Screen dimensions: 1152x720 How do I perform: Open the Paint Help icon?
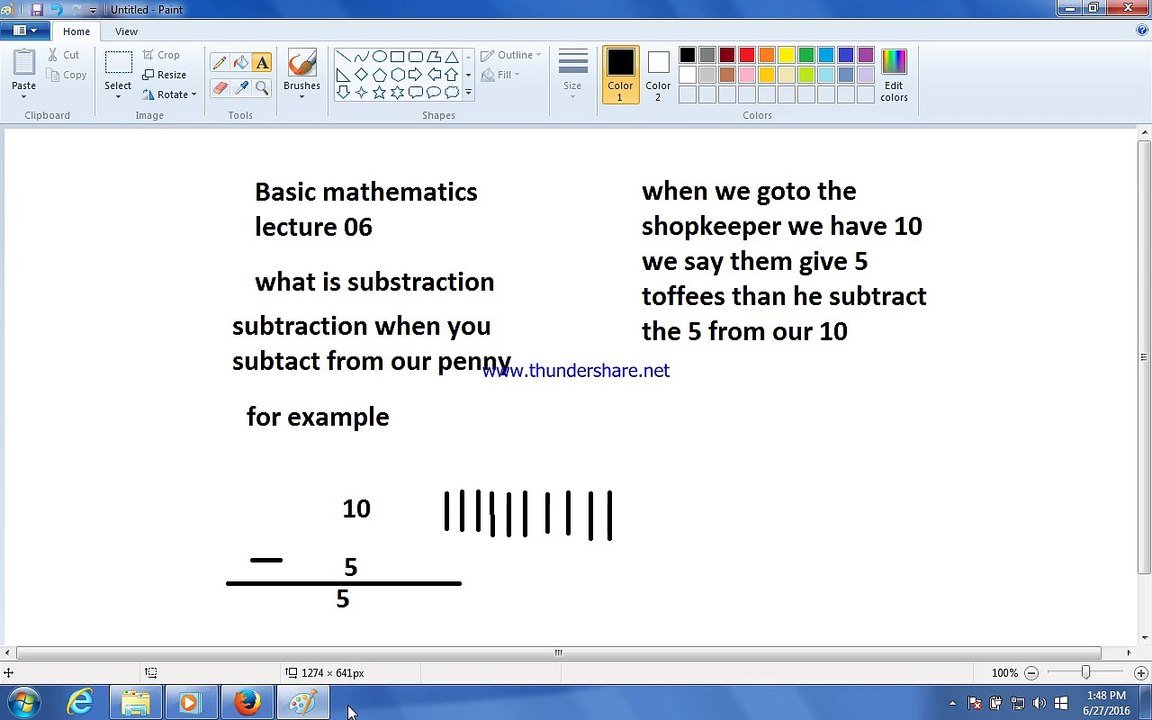[1142, 30]
